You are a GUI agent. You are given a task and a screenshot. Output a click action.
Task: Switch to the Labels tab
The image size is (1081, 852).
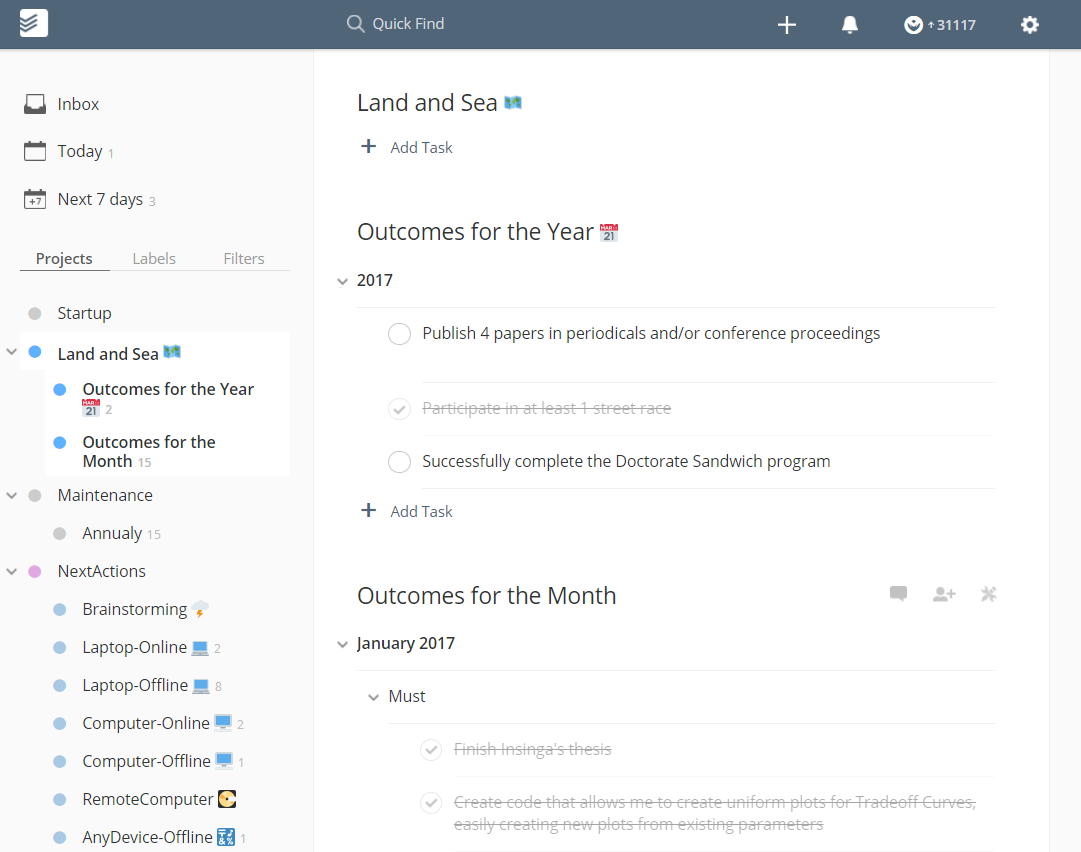click(154, 258)
